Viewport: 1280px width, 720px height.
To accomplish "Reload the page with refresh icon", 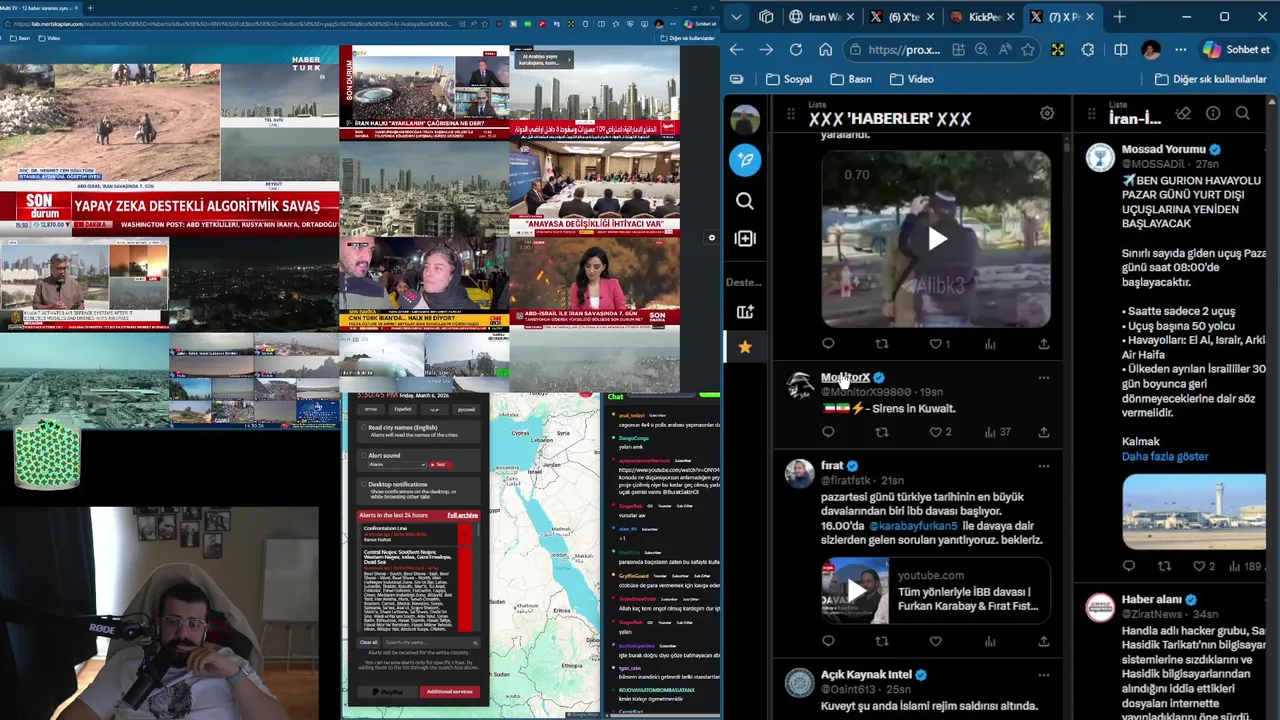I will click(796, 49).
